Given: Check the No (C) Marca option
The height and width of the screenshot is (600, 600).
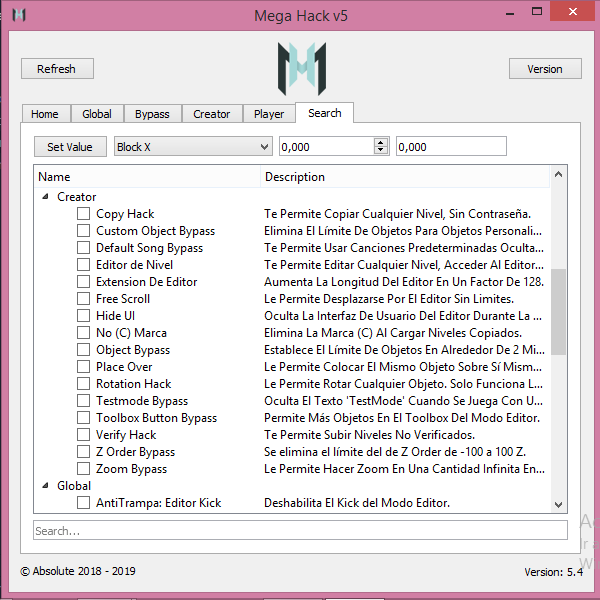Looking at the screenshot, I should coord(83,333).
